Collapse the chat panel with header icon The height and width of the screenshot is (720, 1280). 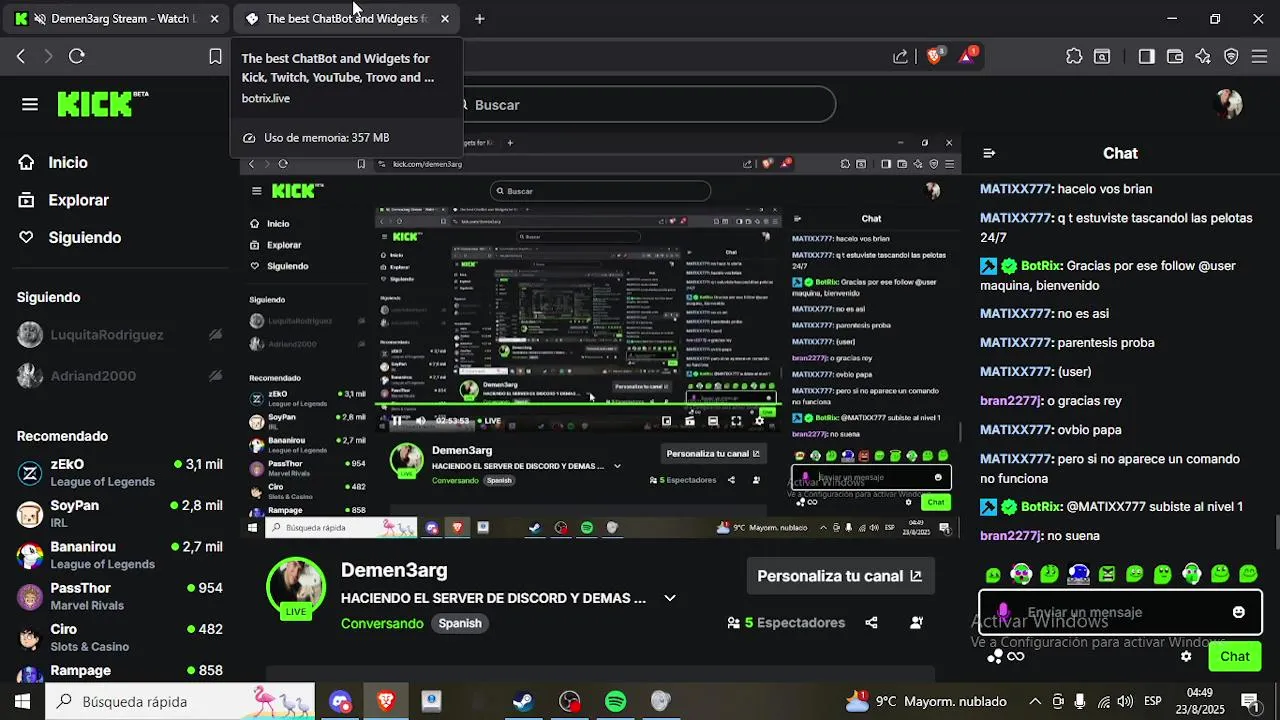click(989, 153)
